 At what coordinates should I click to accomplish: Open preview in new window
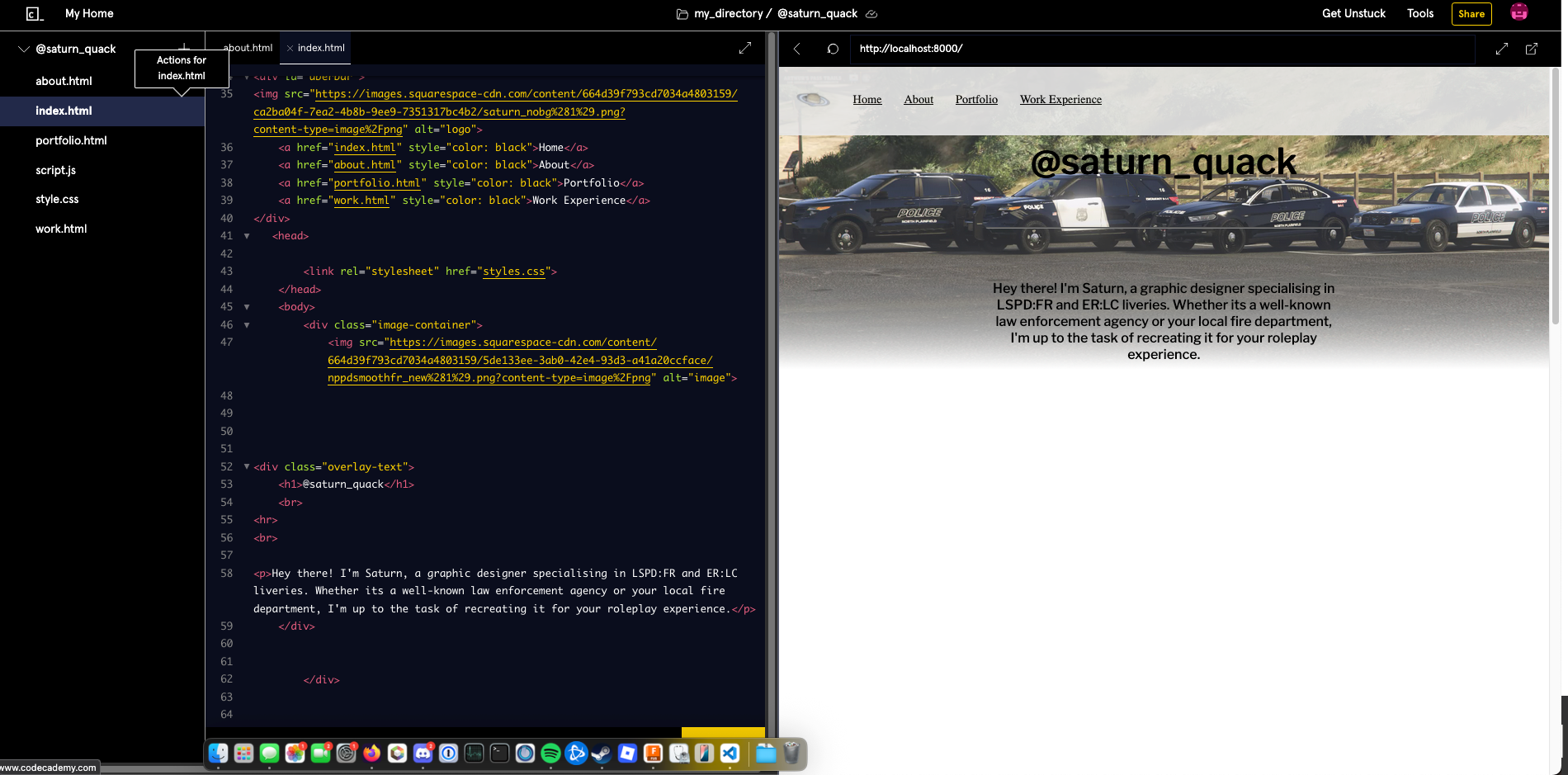tap(1532, 49)
